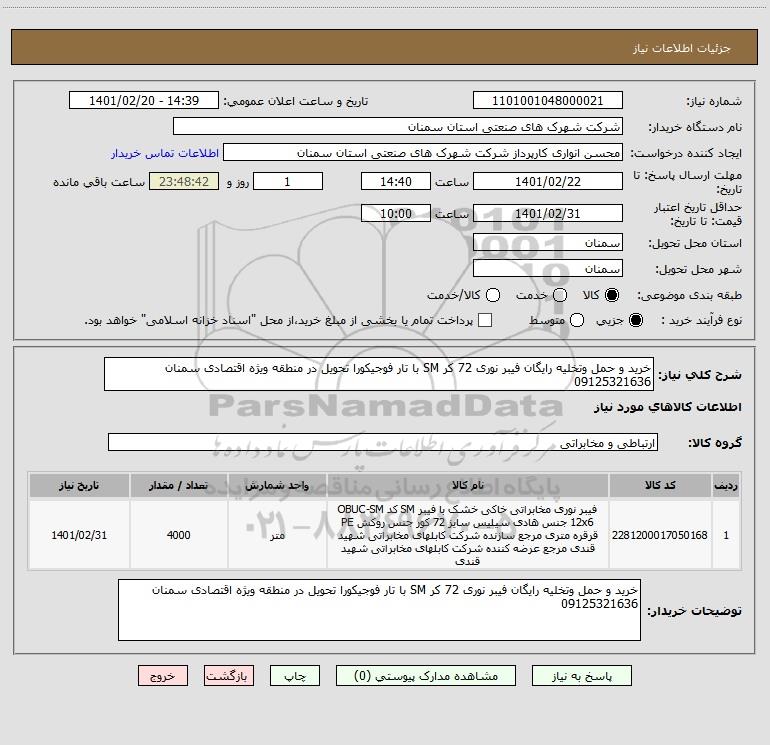The width and height of the screenshot is (770, 745).
Task: Choose the جزیی purchase process option
Action: tap(635, 320)
